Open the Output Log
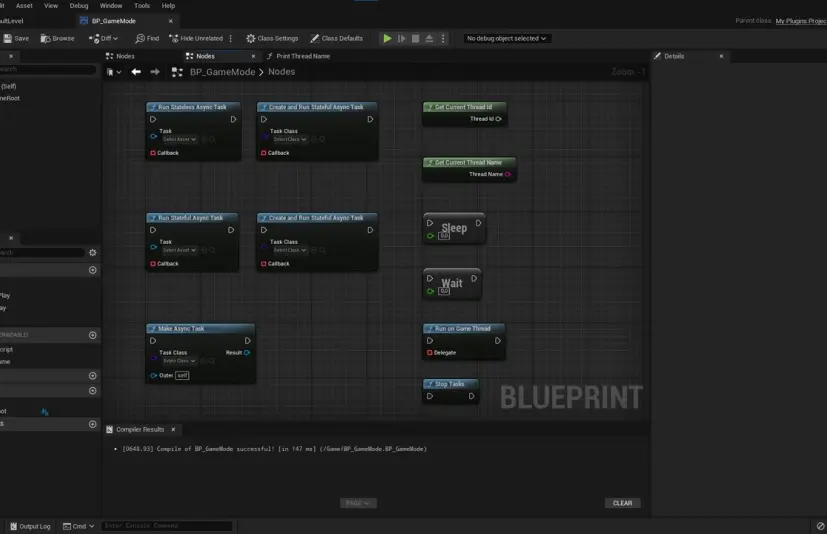827x534 pixels. point(30,526)
